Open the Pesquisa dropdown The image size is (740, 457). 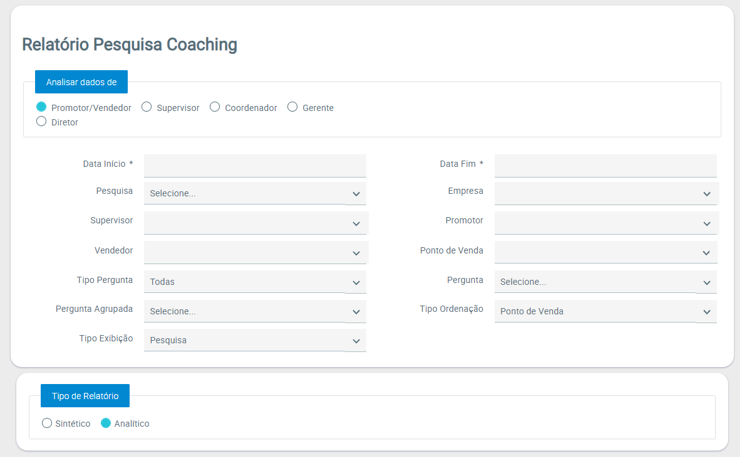(x=255, y=193)
